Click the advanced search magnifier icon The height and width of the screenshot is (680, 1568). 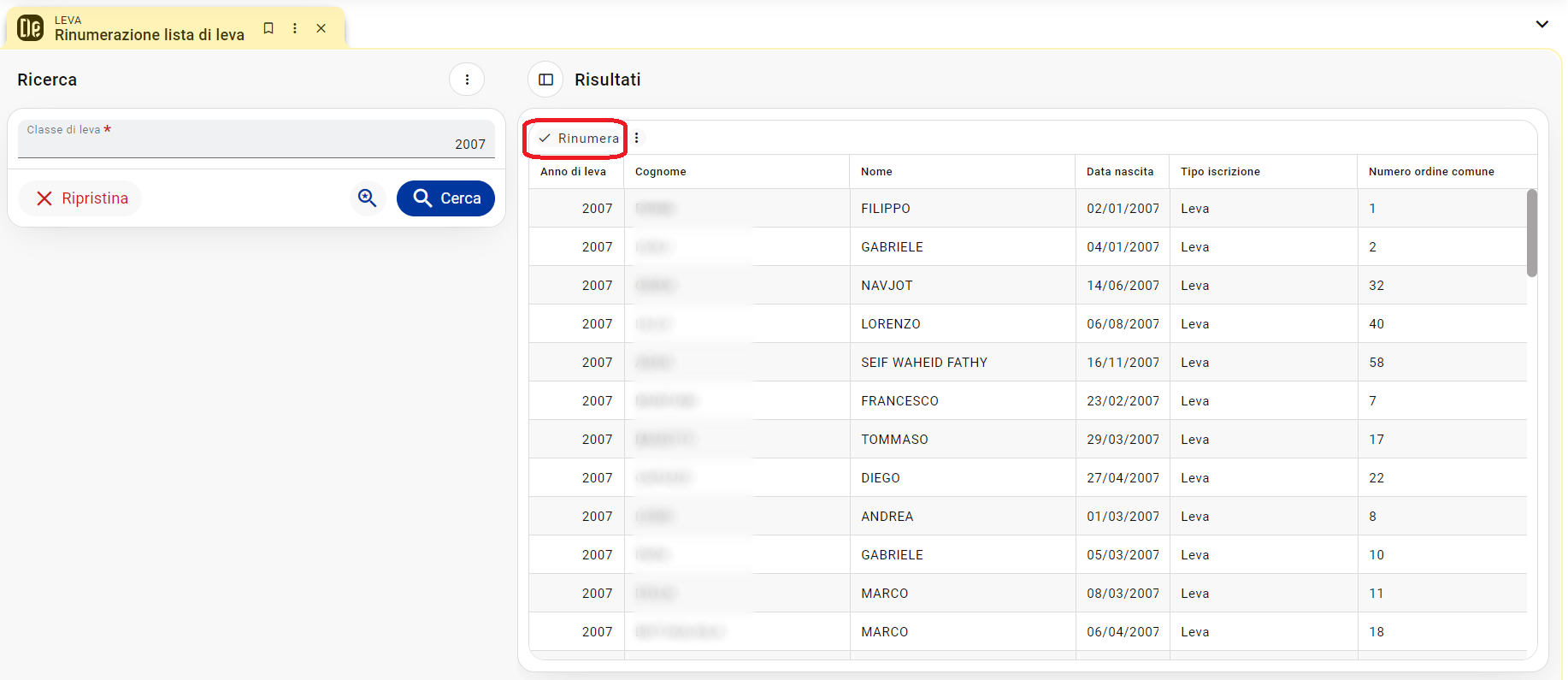point(368,198)
